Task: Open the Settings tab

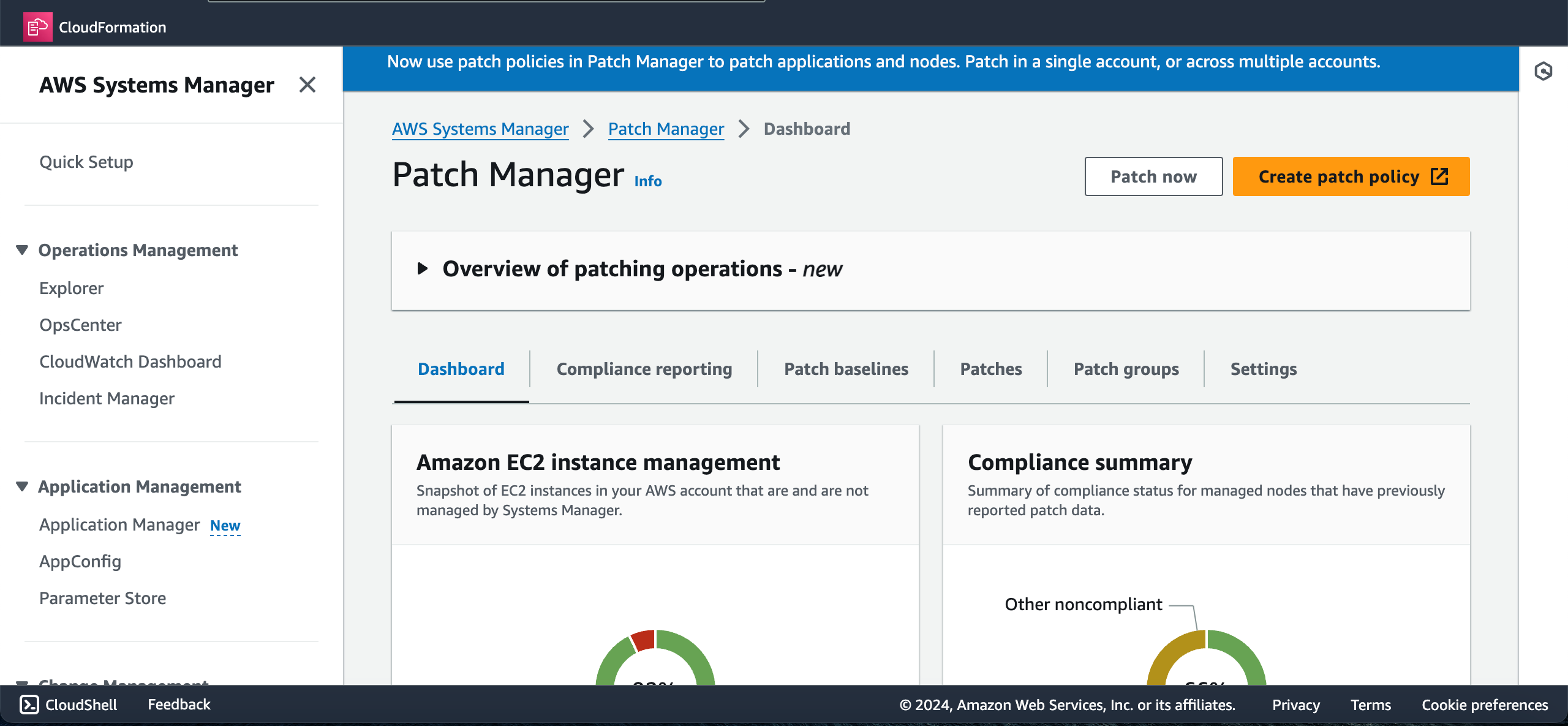Action: point(1264,369)
